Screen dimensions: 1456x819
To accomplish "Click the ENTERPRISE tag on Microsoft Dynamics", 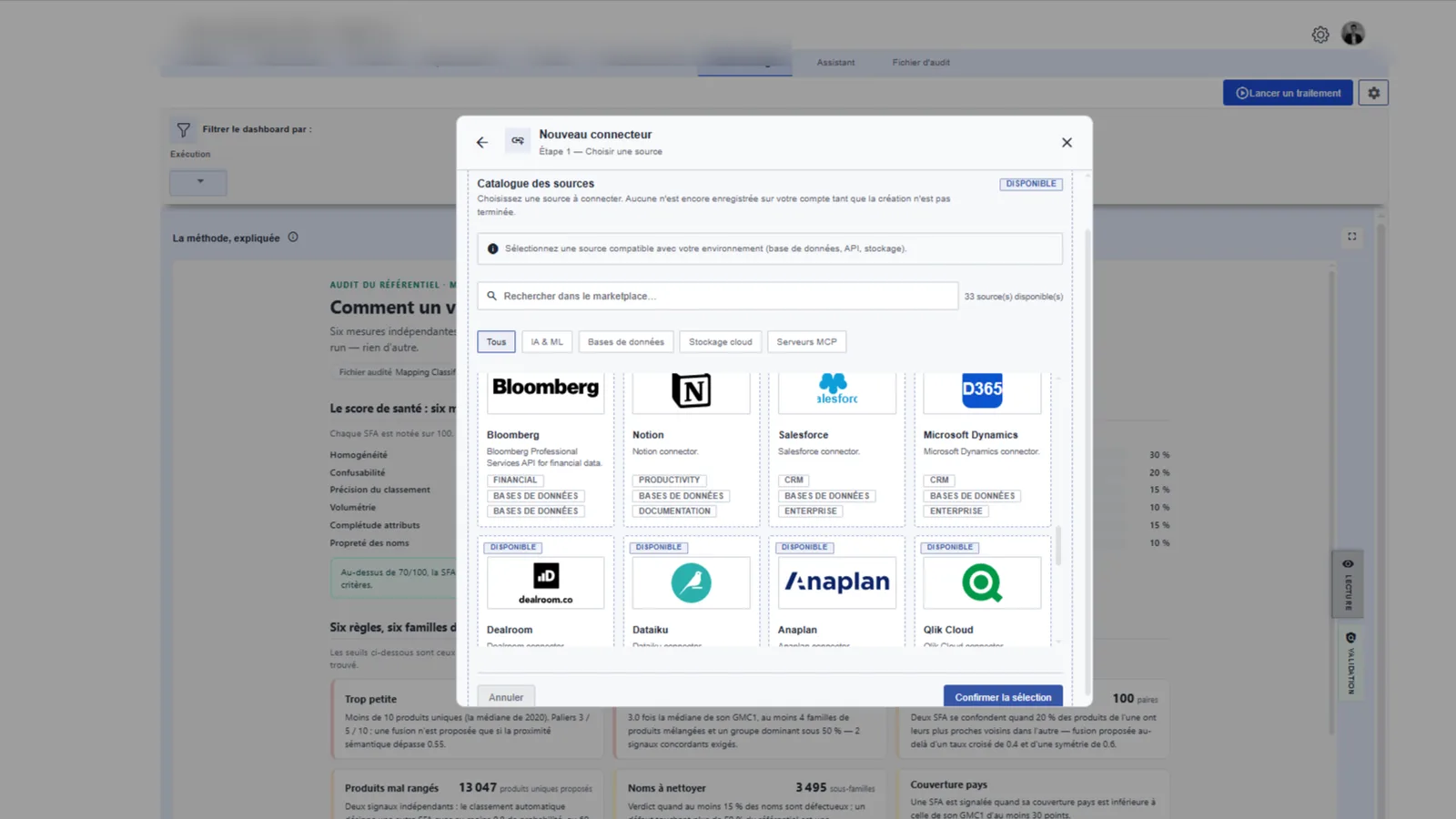I will [956, 511].
